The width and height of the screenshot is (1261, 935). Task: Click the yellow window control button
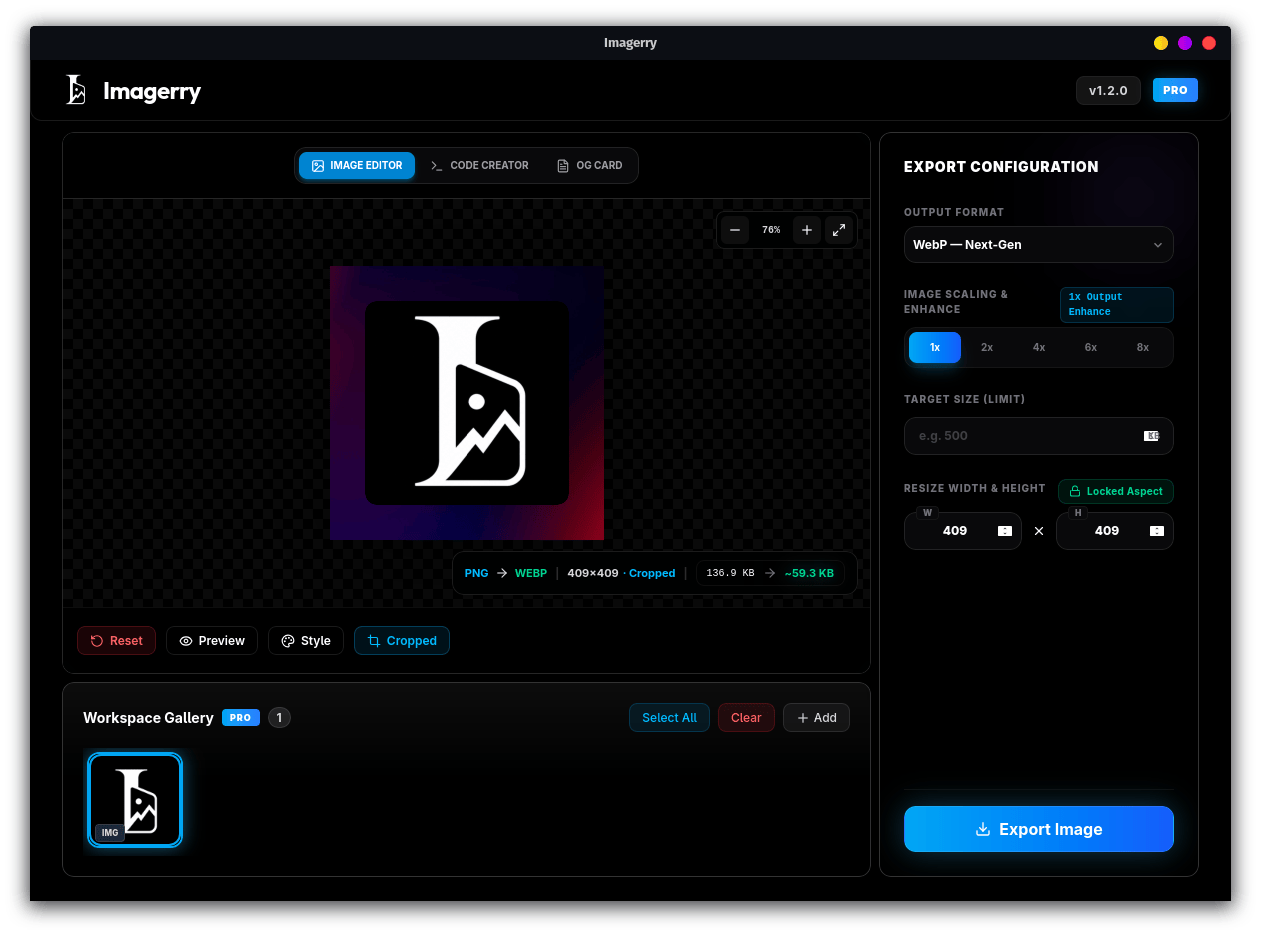point(1161,43)
